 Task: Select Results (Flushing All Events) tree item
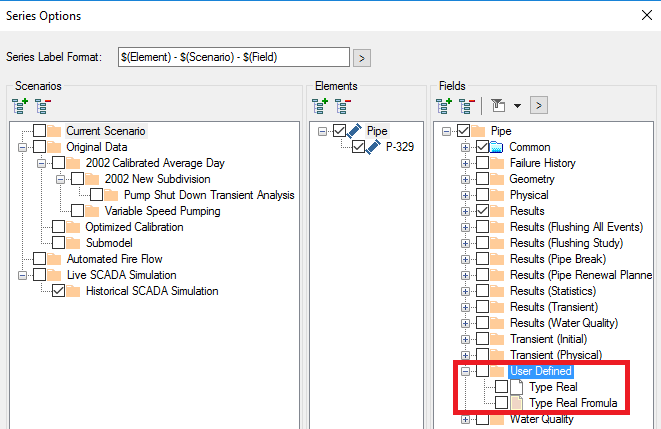tap(576, 227)
